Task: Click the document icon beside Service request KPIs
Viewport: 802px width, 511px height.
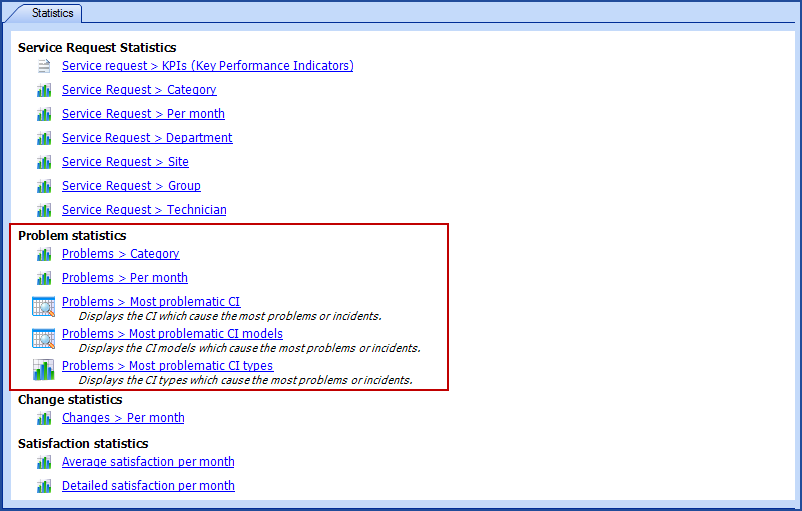Action: point(44,66)
